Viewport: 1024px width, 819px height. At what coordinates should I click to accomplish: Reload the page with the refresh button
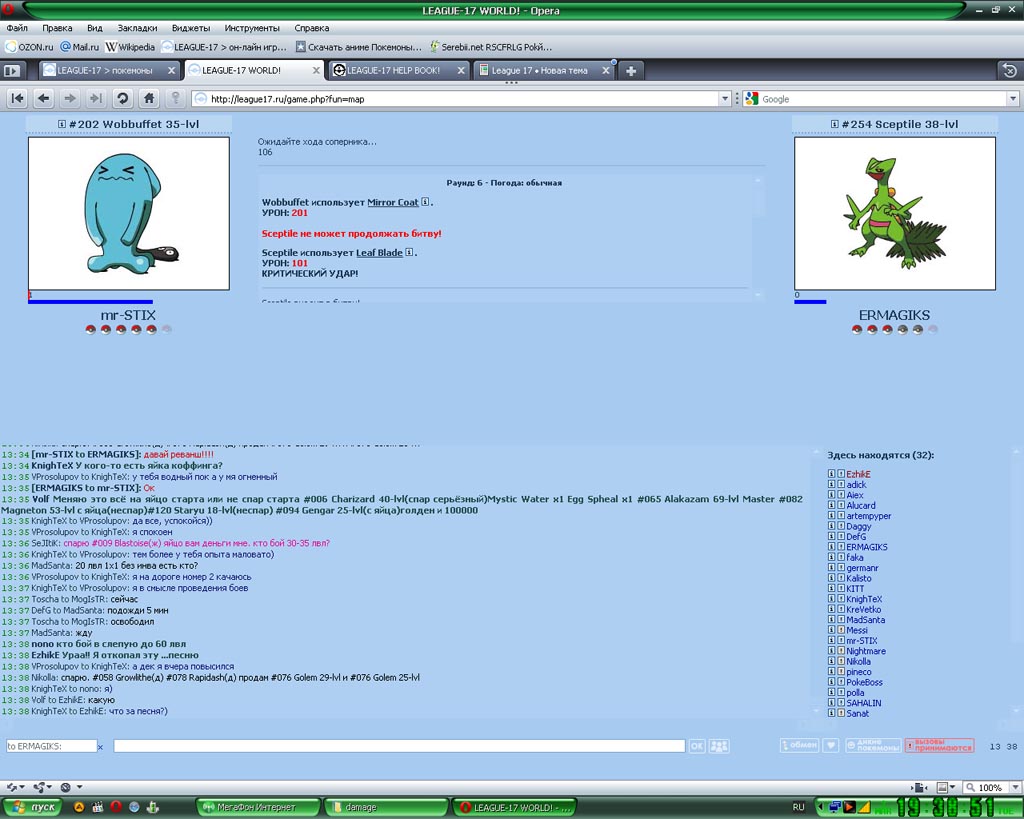122,99
